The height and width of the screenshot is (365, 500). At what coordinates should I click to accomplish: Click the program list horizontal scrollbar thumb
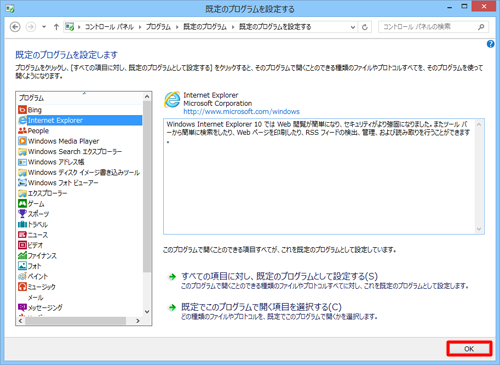75,321
